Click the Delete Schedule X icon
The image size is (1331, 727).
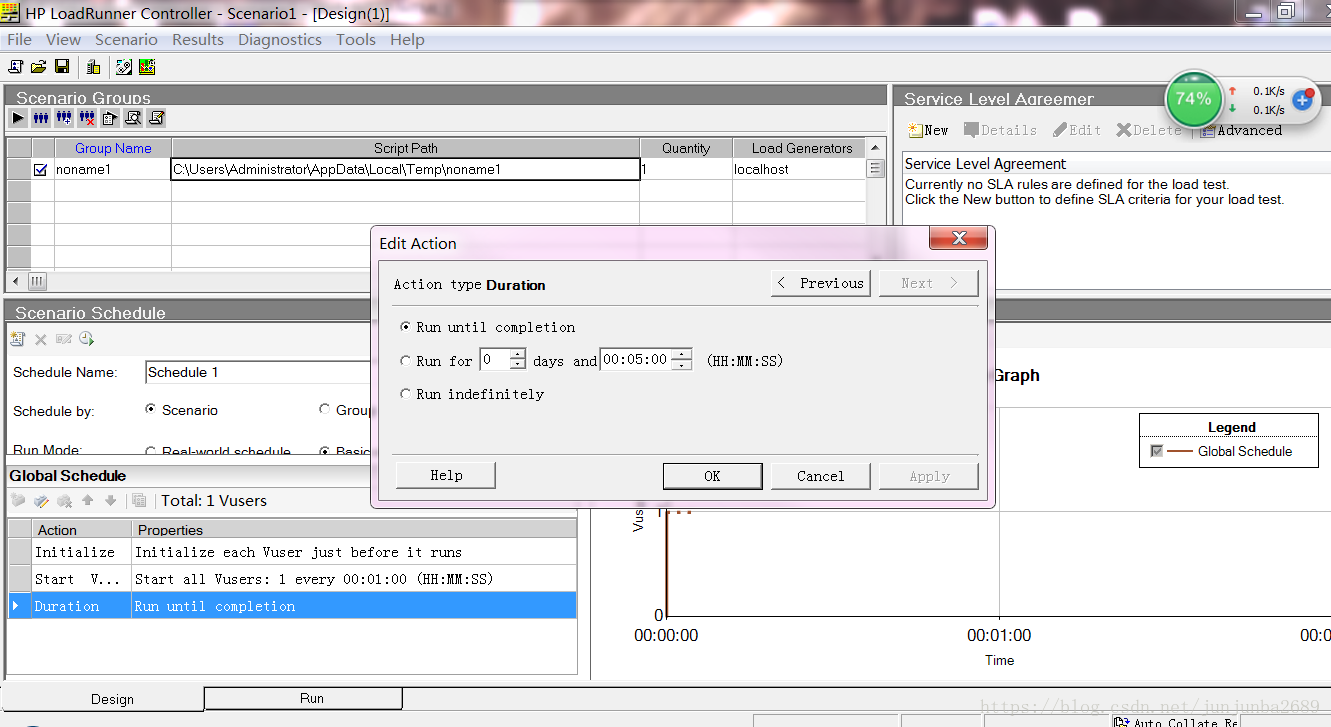click(41, 340)
